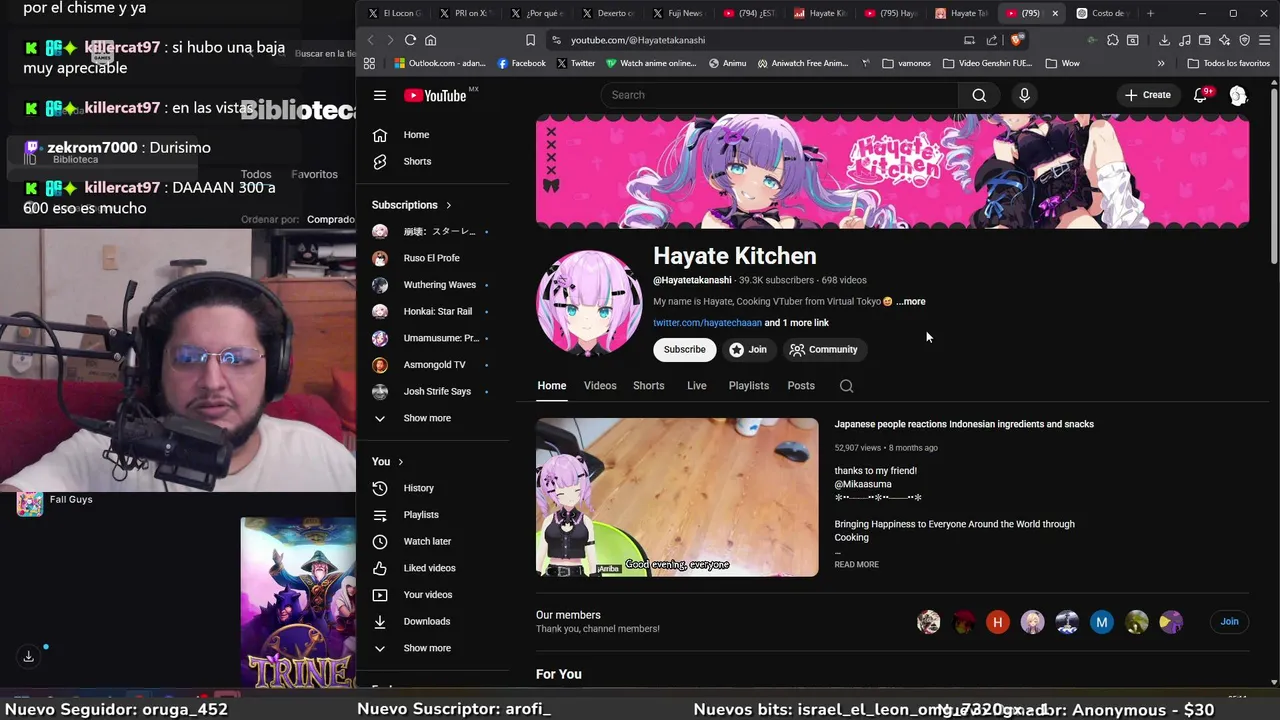Click the M member avatar
Screen dimensions: 1280x720
coord(1101,622)
